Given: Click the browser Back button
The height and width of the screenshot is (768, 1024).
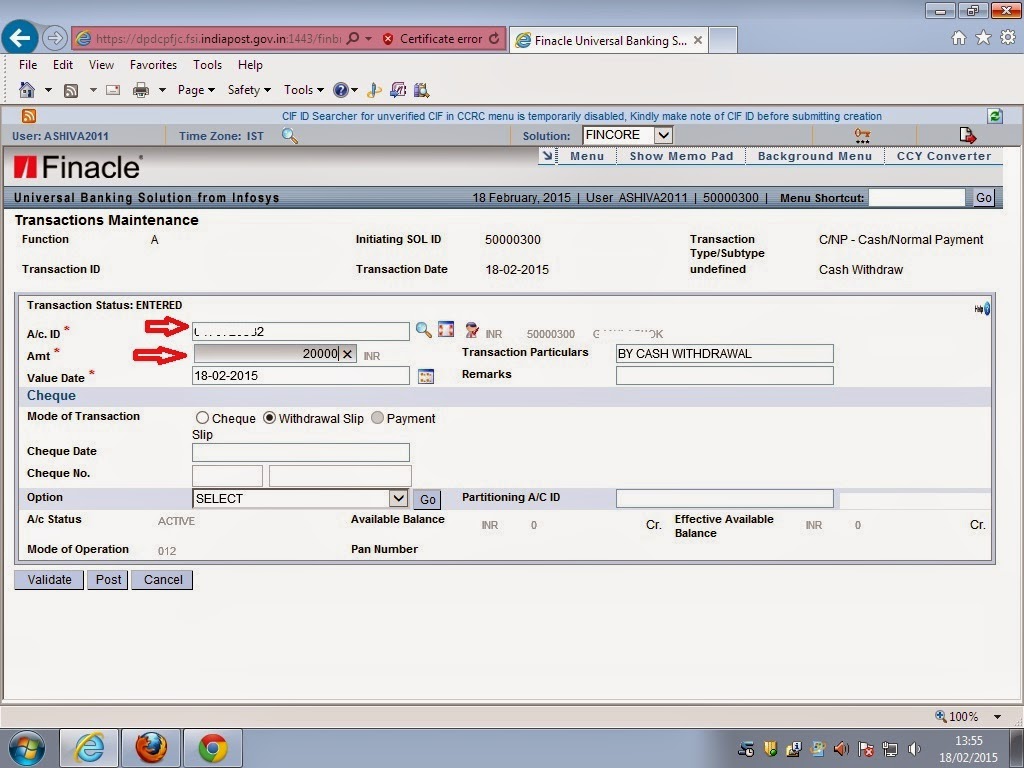Looking at the screenshot, I should 20,39.
